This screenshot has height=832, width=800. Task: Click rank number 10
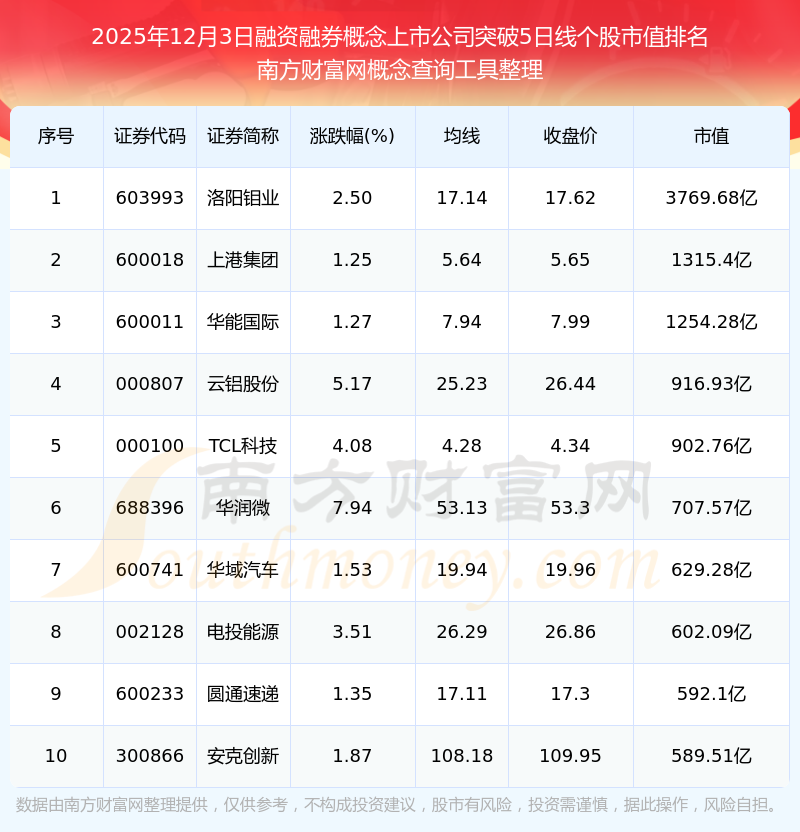click(56, 757)
